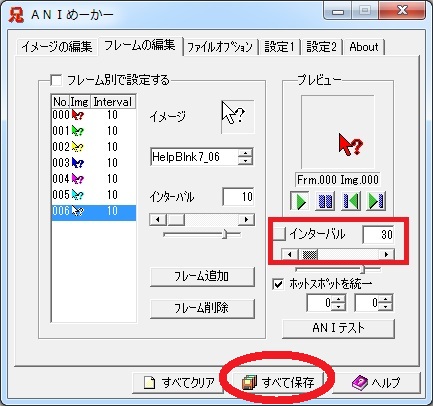This screenshot has height=406, width=433.
Task: Decrease first hotspot value with down arrow
Action: click(339, 307)
